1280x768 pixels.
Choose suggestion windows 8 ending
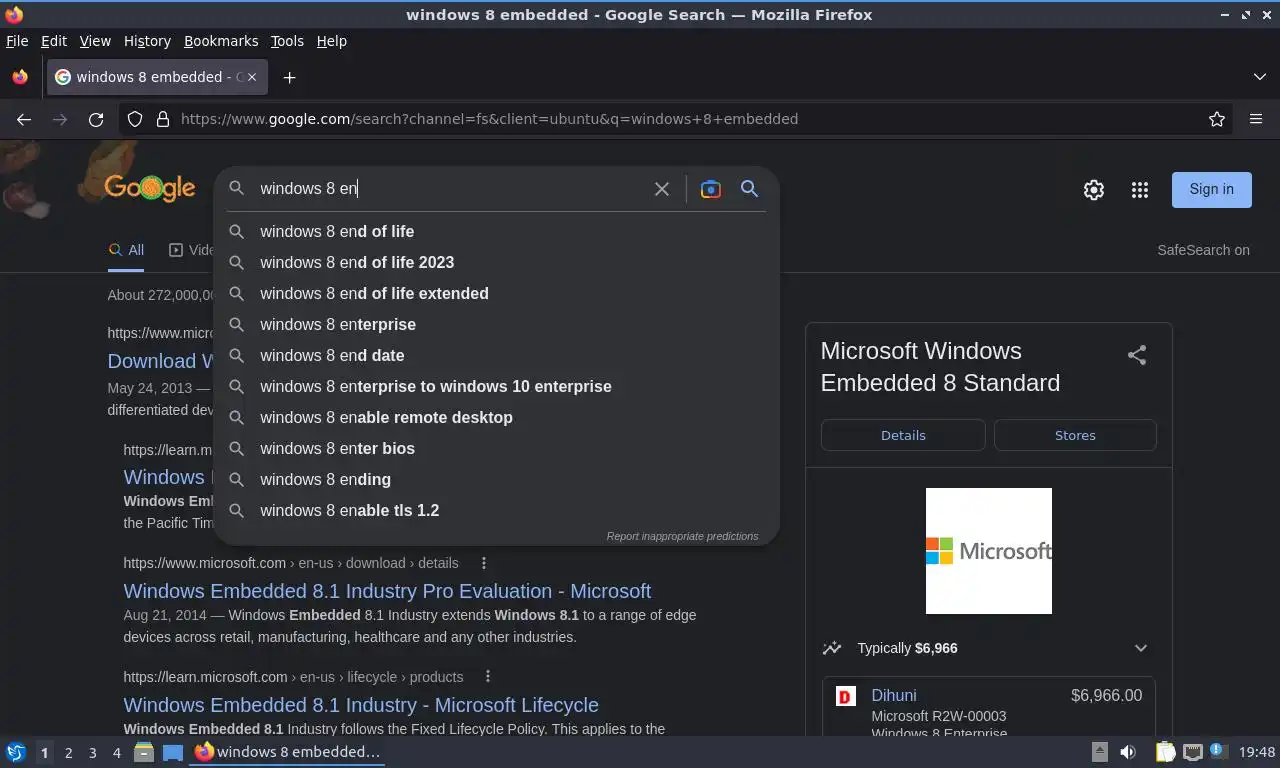coord(496,479)
